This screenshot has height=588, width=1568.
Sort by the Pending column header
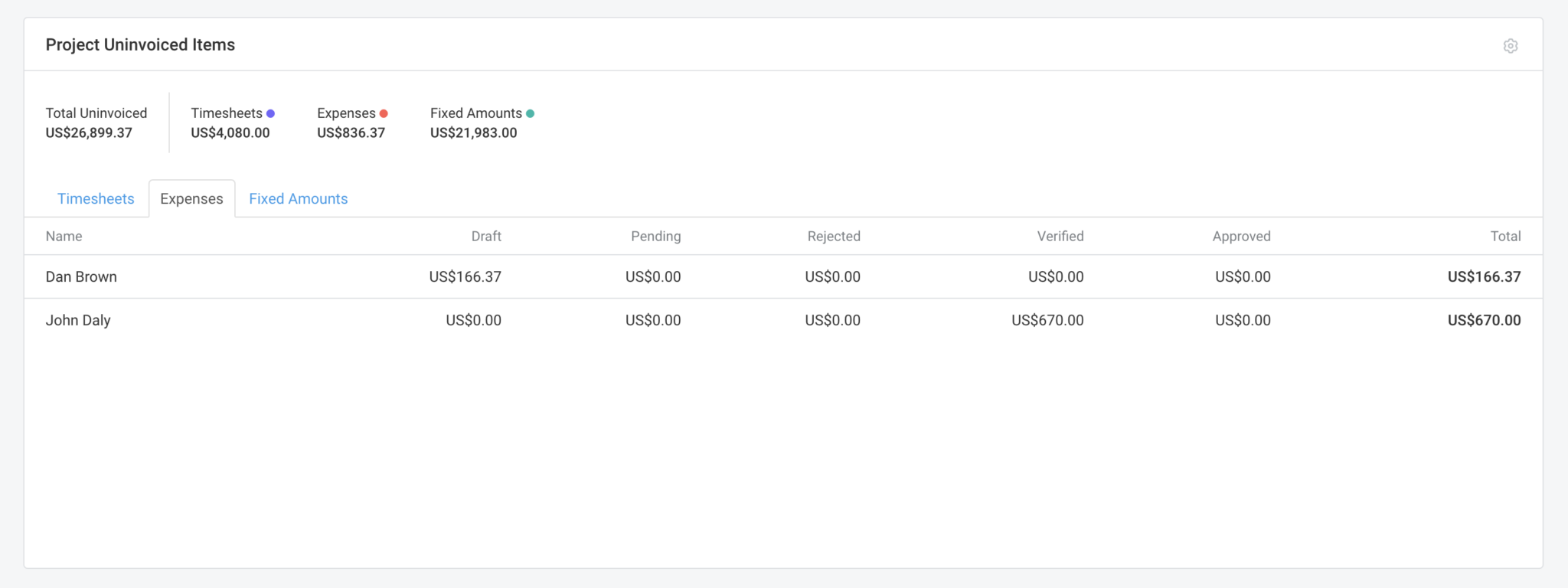[655, 236]
